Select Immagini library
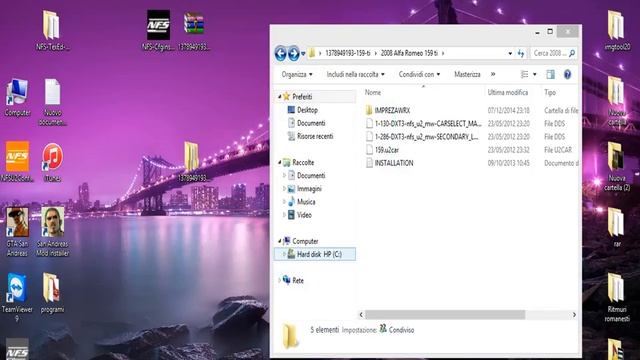 tap(309, 189)
